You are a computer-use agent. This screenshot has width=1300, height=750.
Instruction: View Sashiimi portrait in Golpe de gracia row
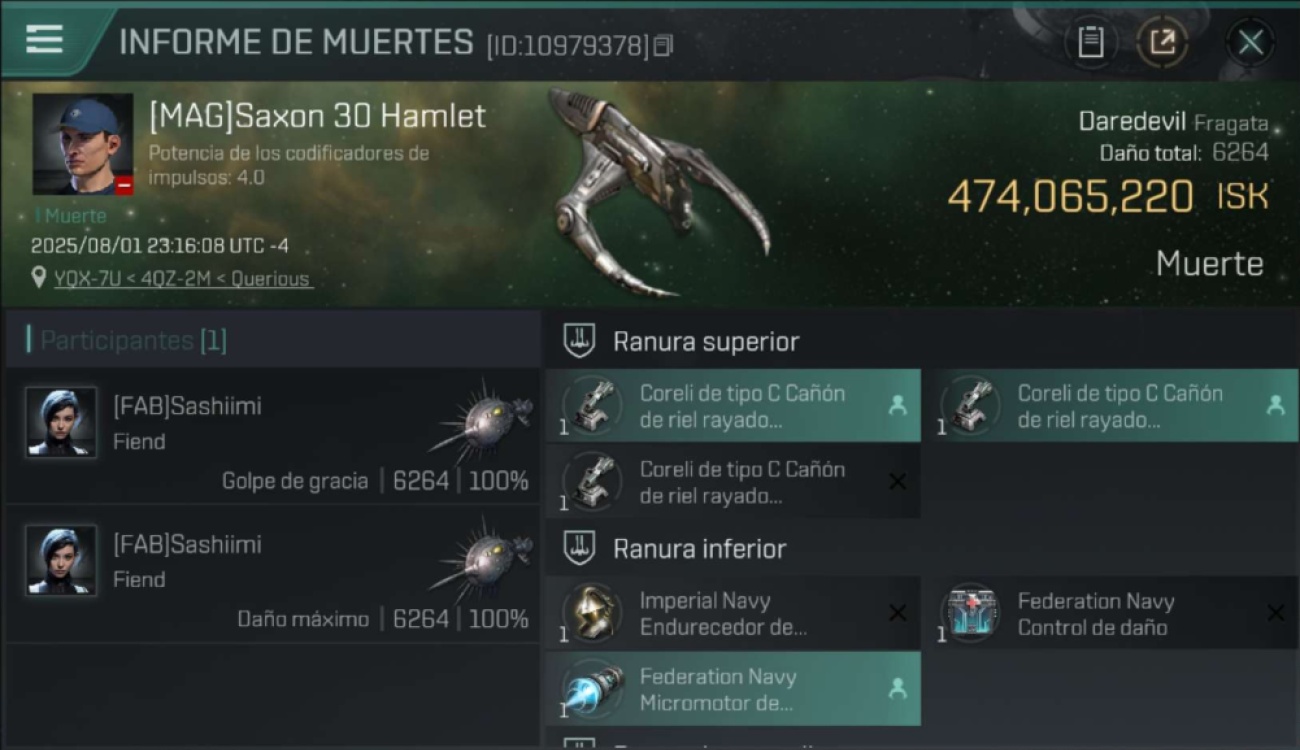click(61, 422)
